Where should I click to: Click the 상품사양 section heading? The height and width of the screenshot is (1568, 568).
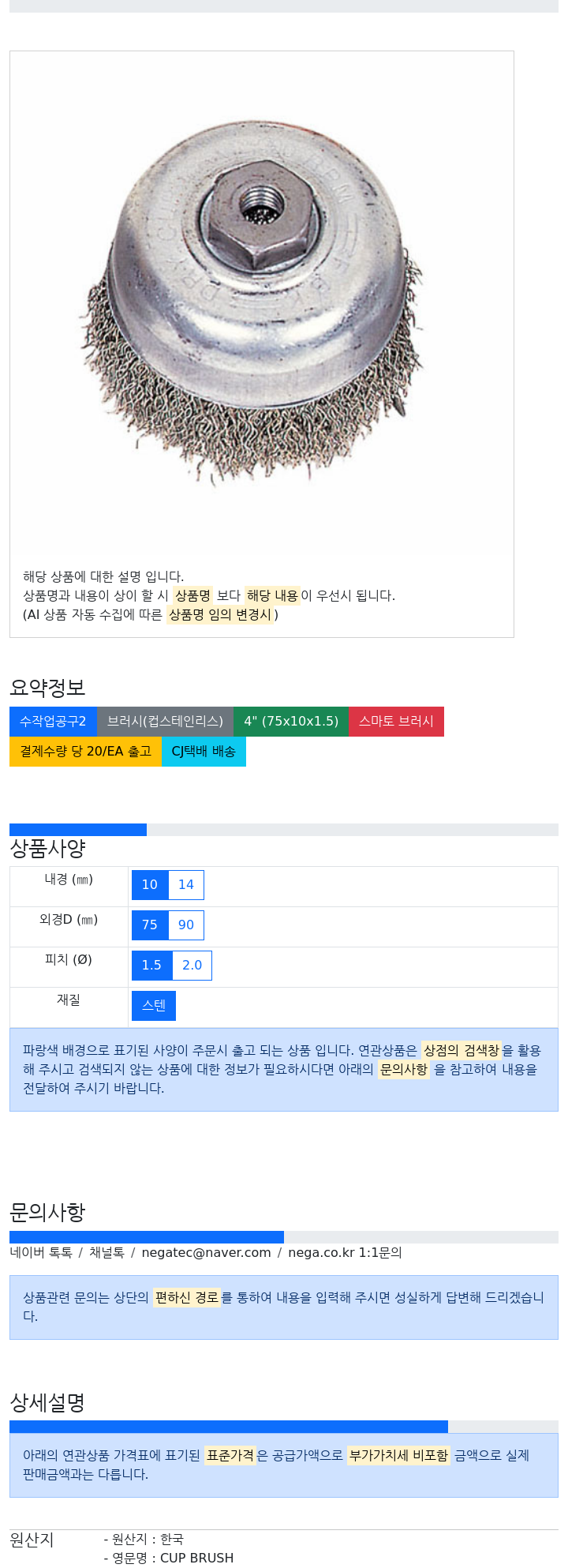point(47,849)
